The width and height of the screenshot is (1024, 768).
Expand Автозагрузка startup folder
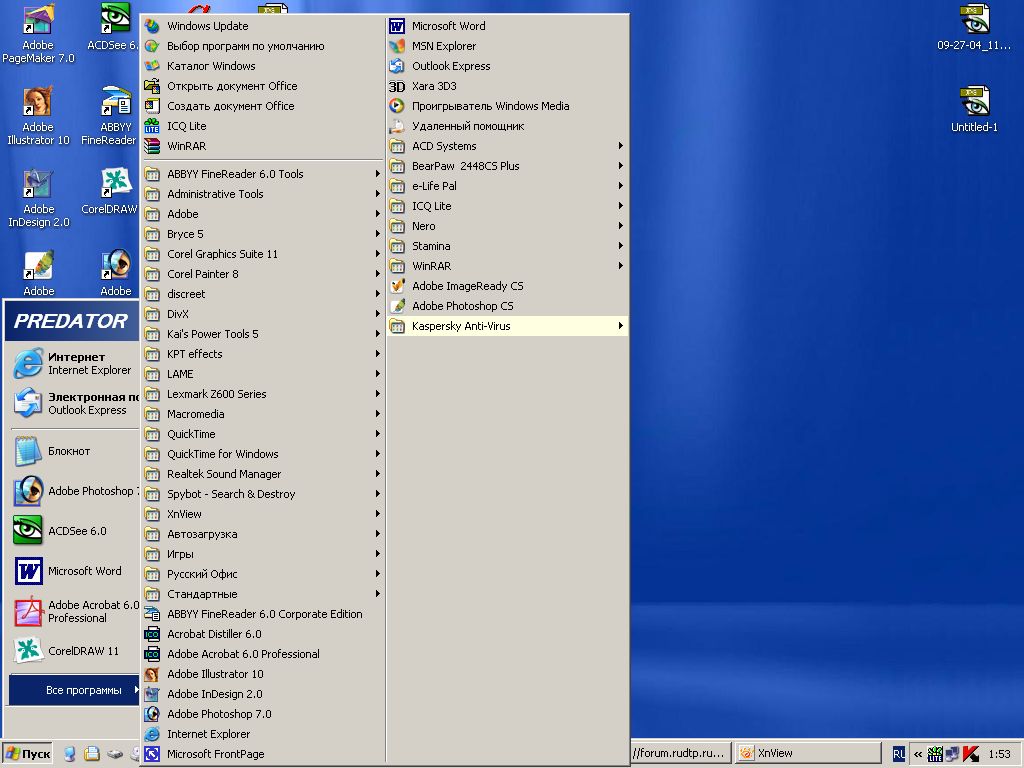tap(263, 534)
